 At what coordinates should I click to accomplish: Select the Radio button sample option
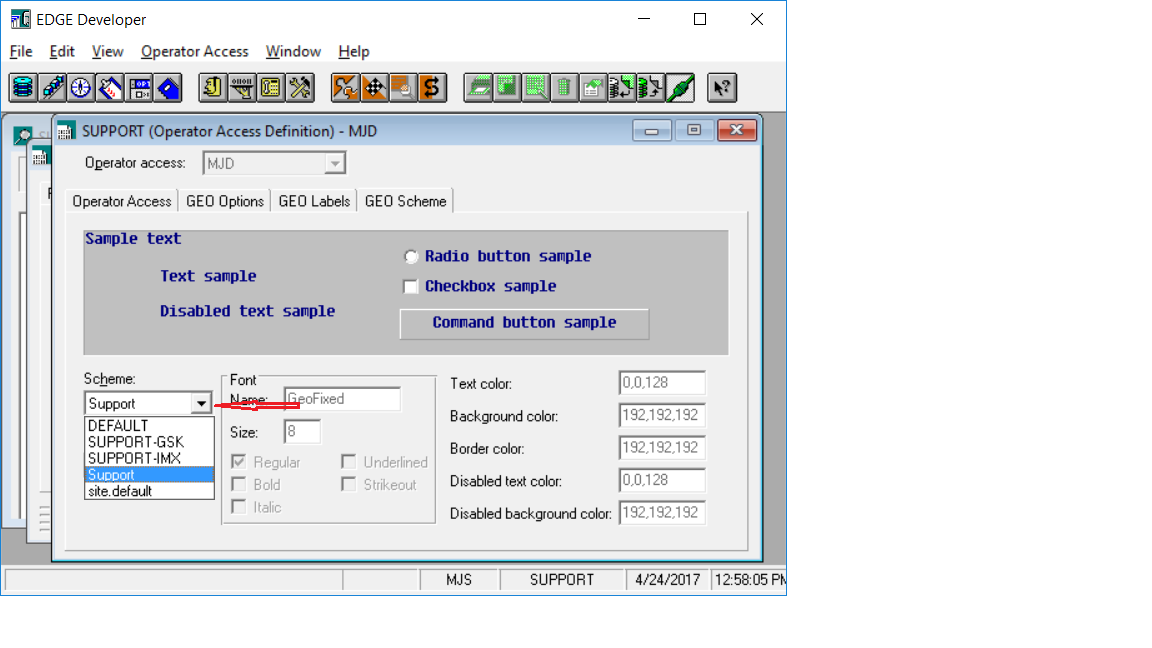411,256
